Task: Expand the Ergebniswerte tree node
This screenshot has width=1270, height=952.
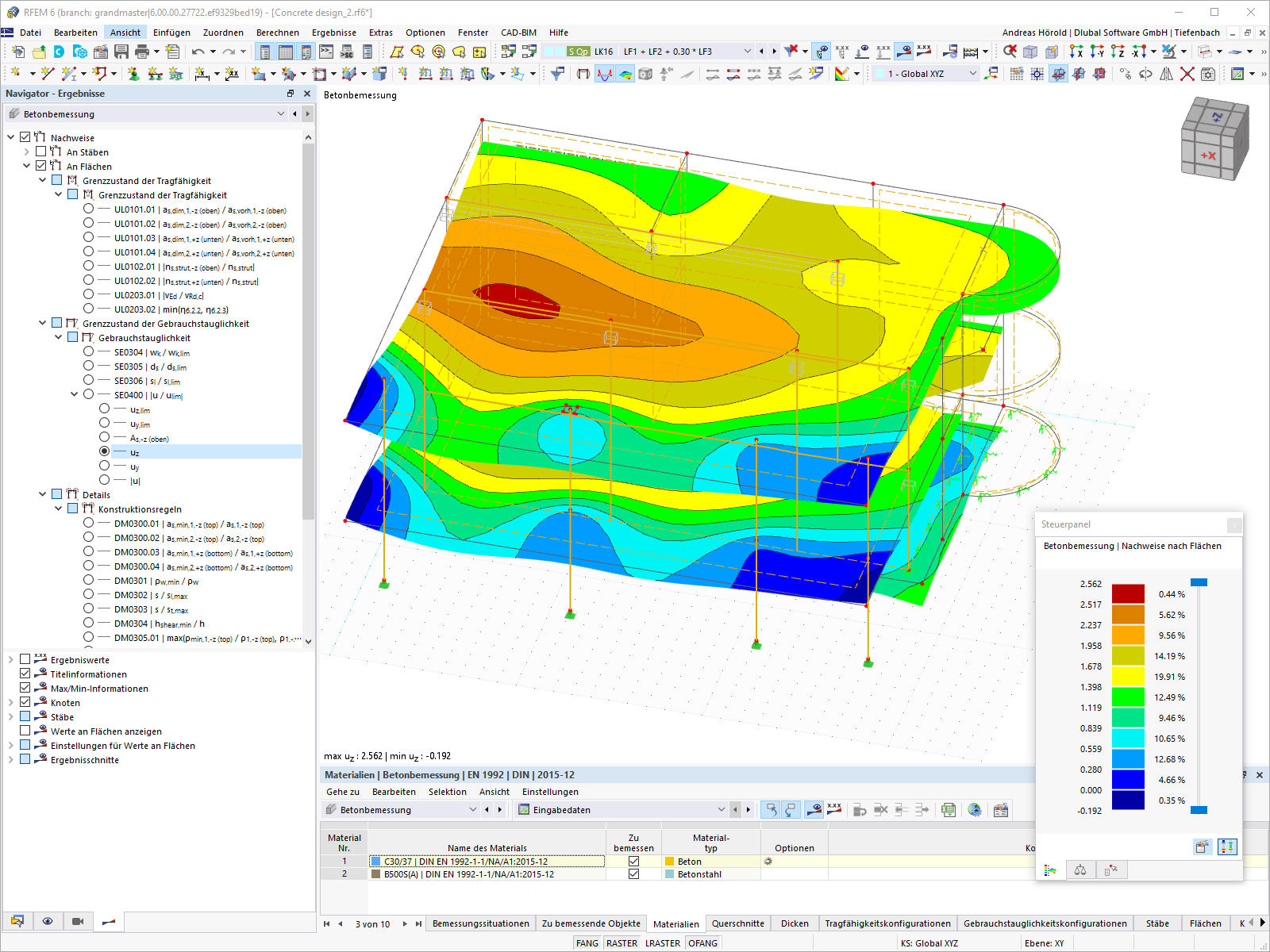Action: 11,658
